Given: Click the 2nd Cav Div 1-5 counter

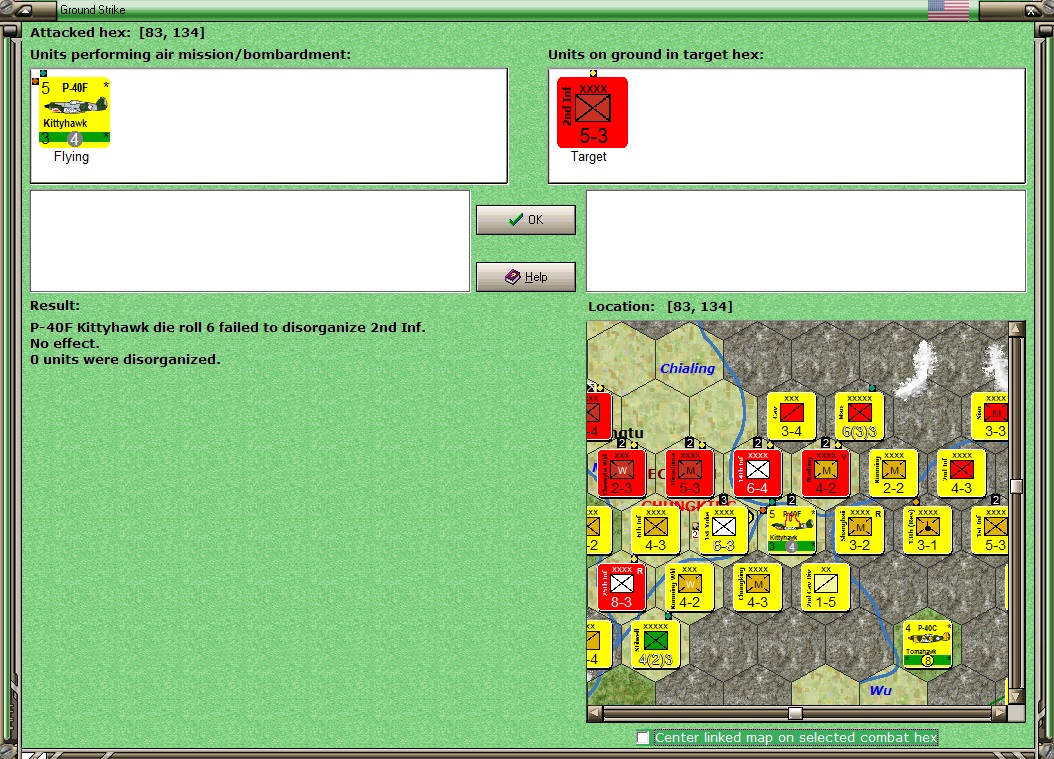Looking at the screenshot, I should coord(825,588).
